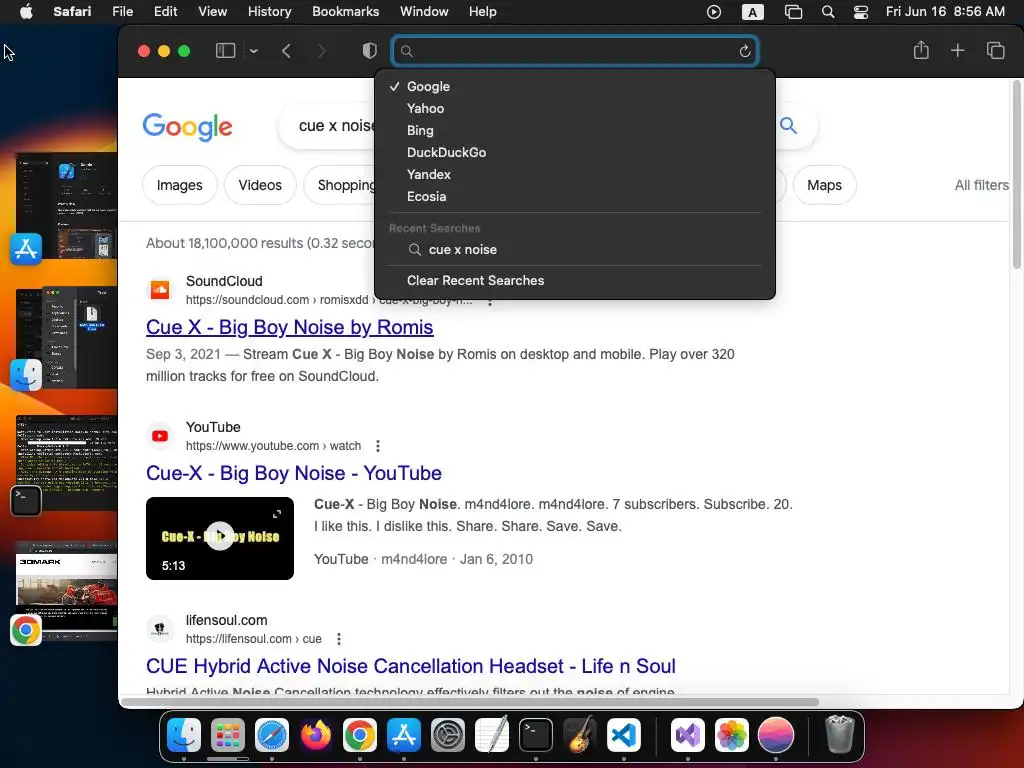Open Terminal from the Dock
1024x768 pixels.
pyautogui.click(x=536, y=735)
